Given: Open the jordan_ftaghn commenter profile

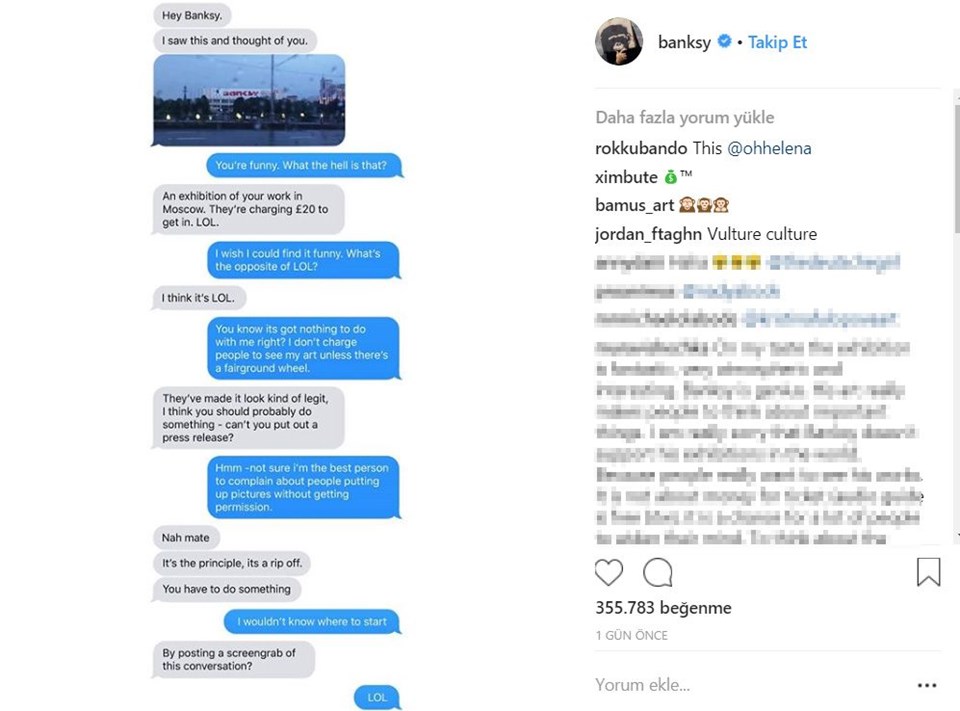Looking at the screenshot, I should [x=648, y=234].
